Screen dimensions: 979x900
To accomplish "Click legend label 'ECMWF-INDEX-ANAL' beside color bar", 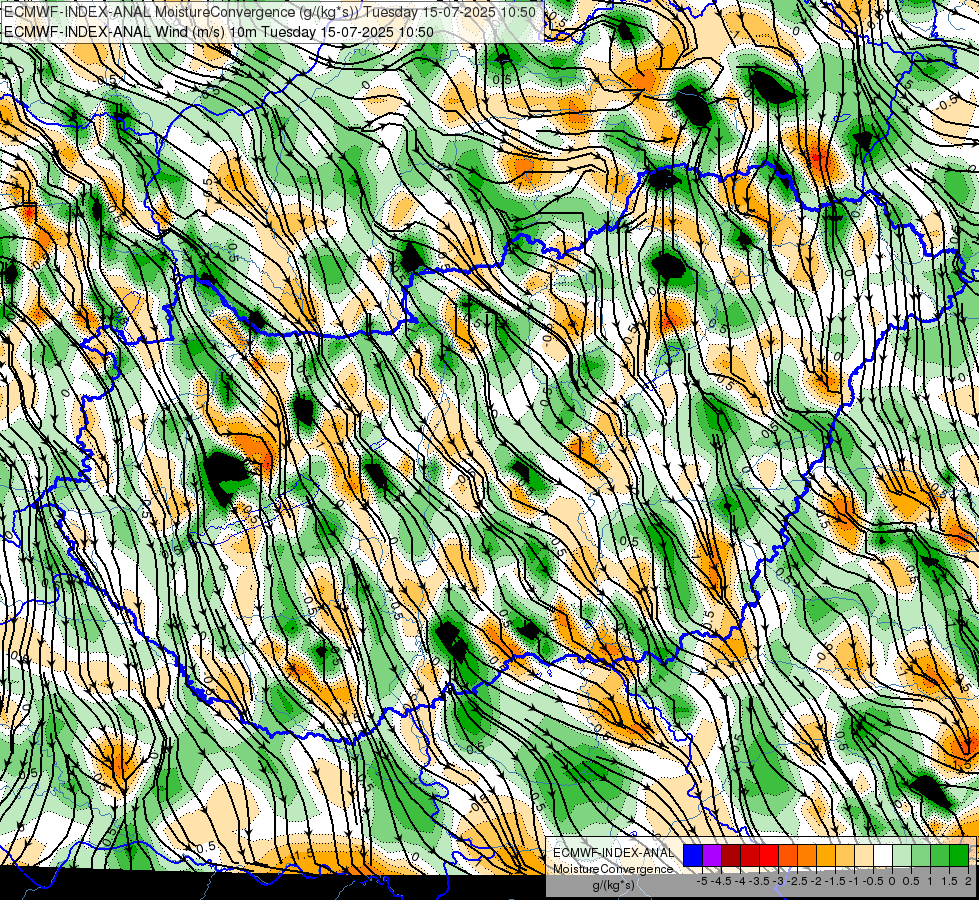I will [614, 853].
